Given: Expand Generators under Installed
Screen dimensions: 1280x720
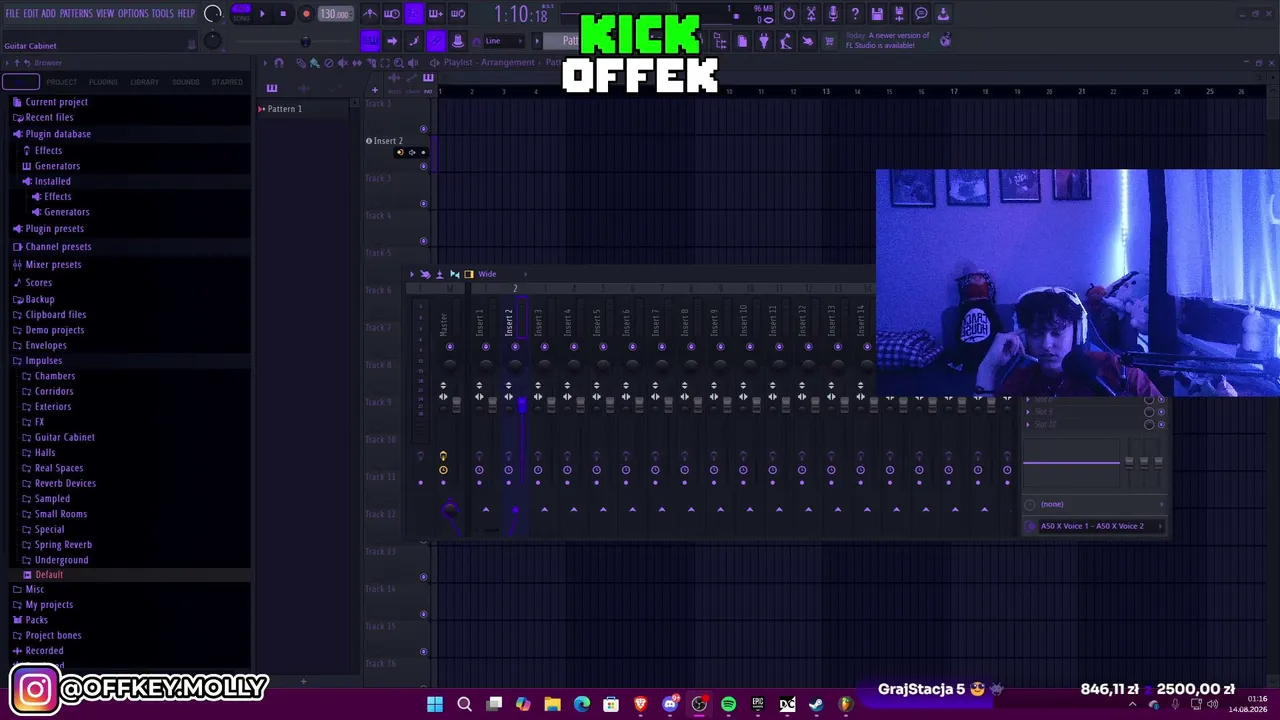Looking at the screenshot, I should pyautogui.click(x=67, y=212).
